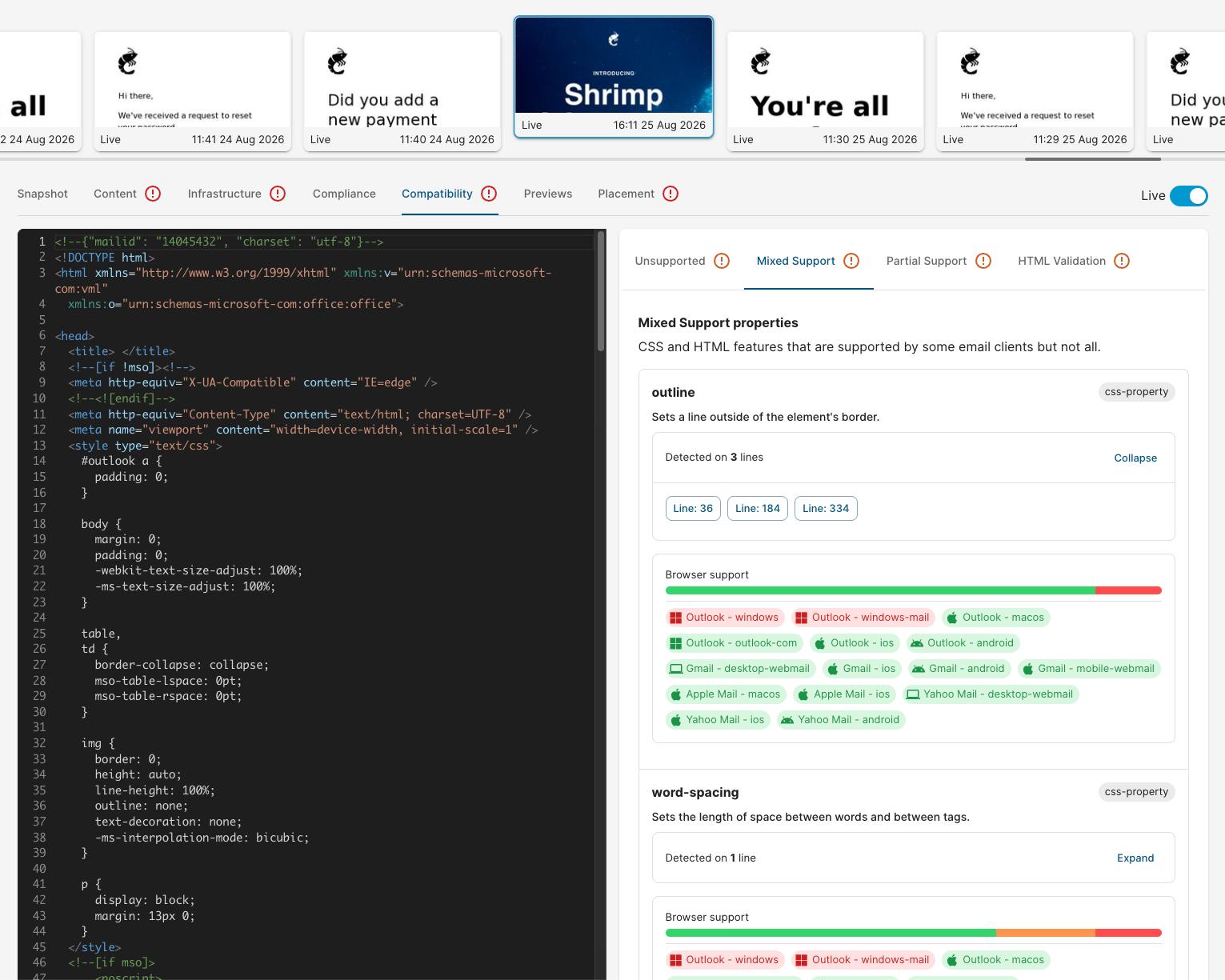Switch to the Compliance tab
The image size is (1225, 980).
click(344, 194)
